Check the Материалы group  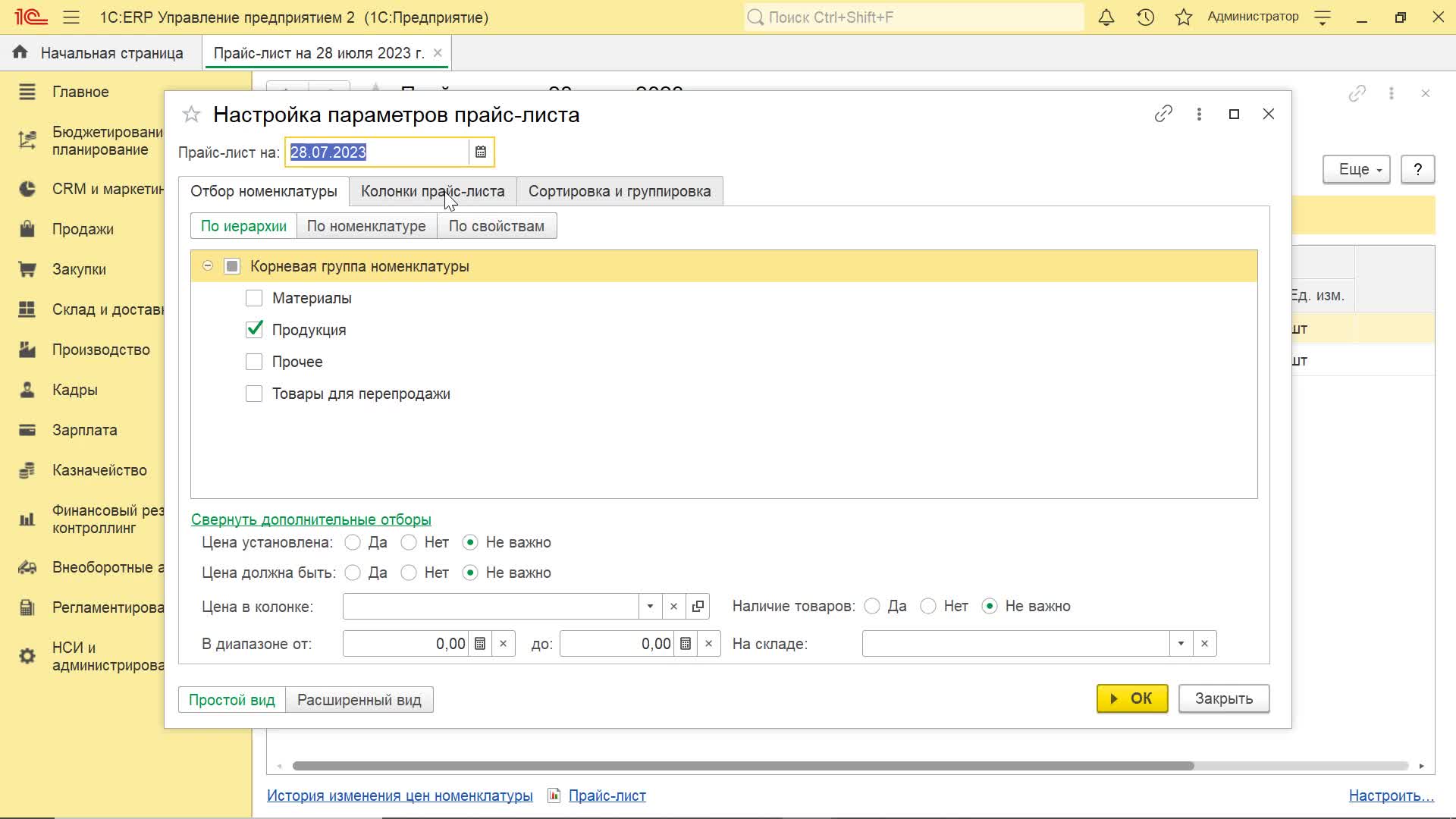coord(254,298)
